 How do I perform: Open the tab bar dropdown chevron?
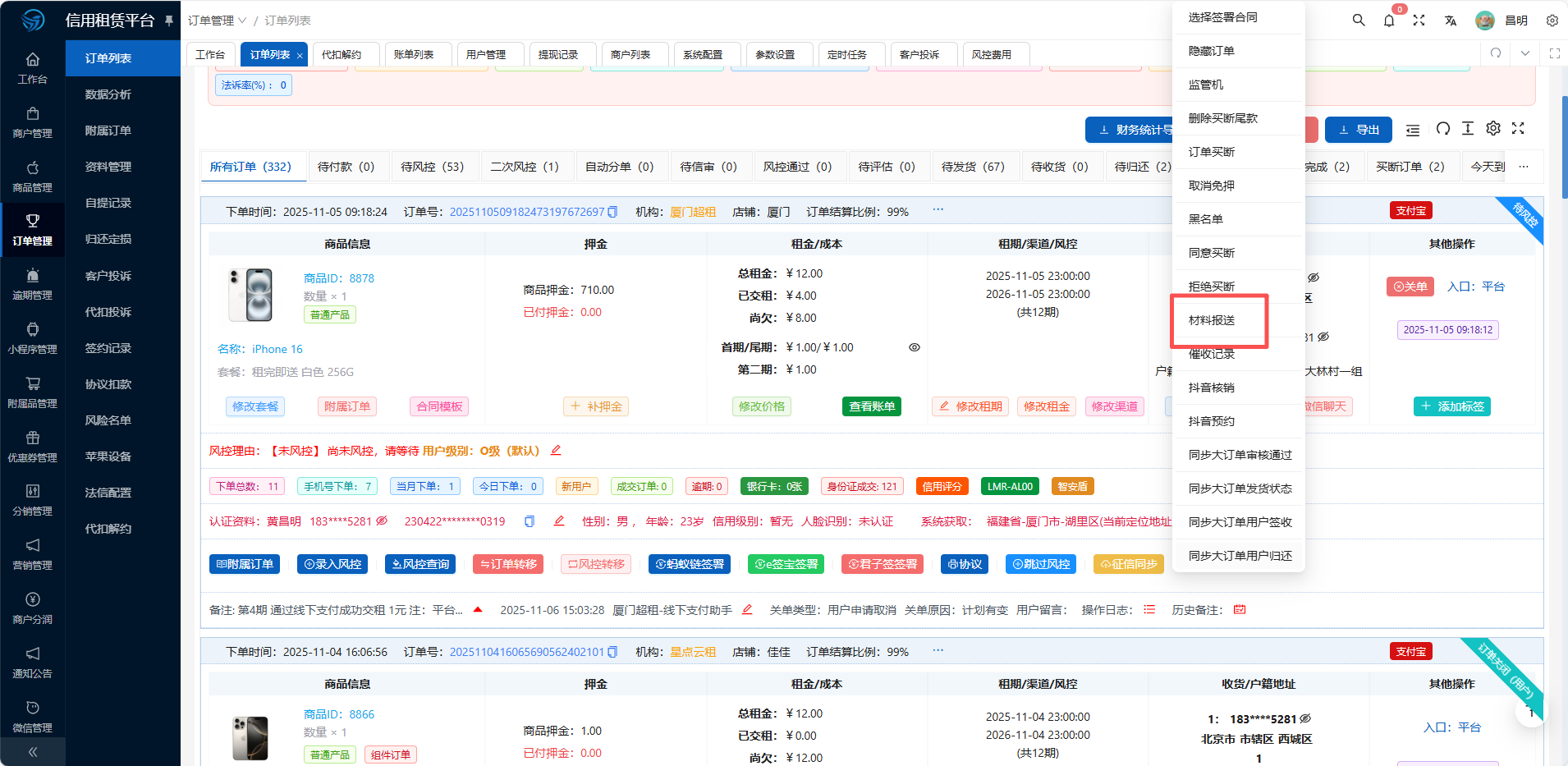tap(1524, 53)
